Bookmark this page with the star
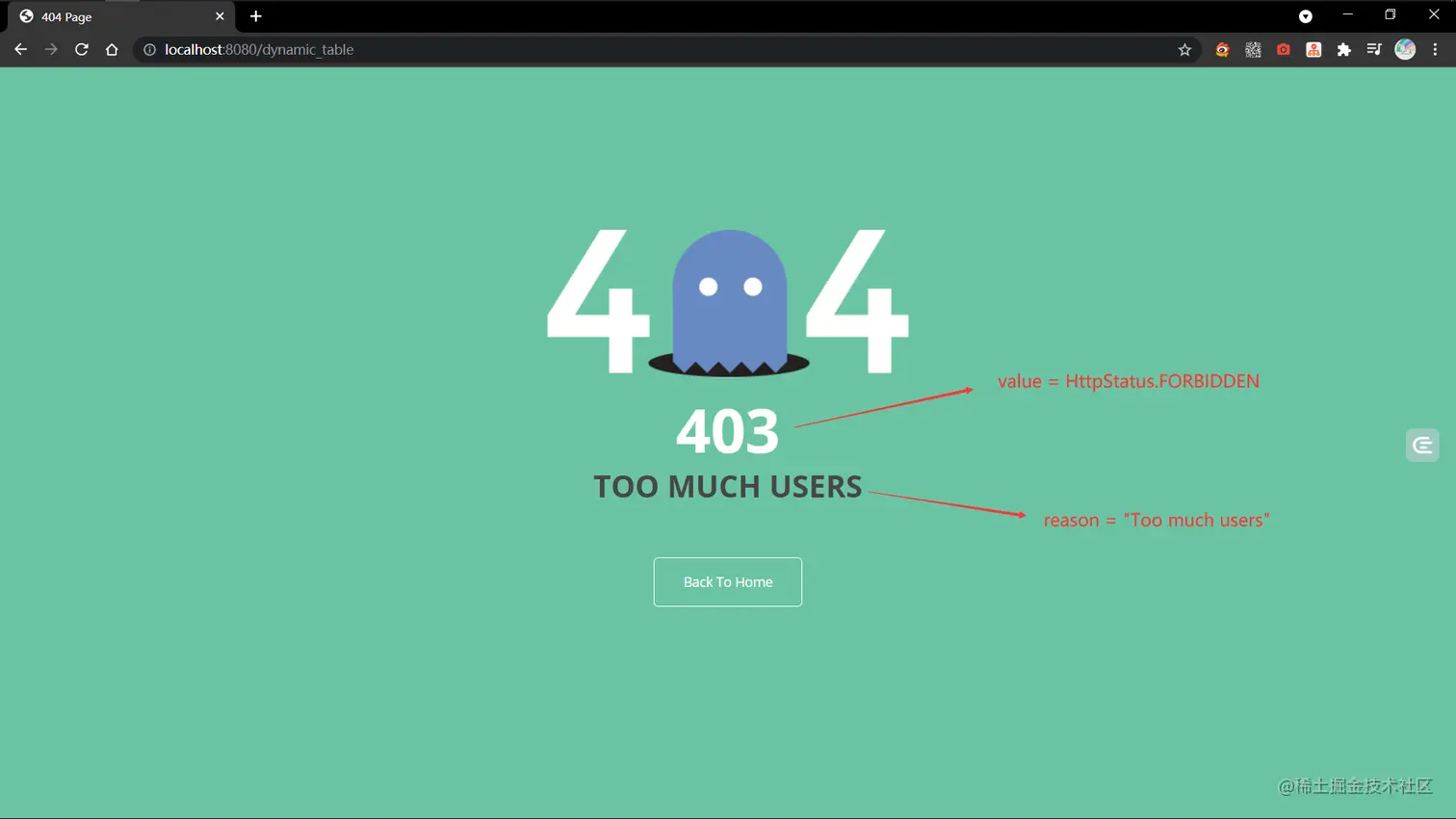This screenshot has height=819, width=1456. click(1184, 49)
